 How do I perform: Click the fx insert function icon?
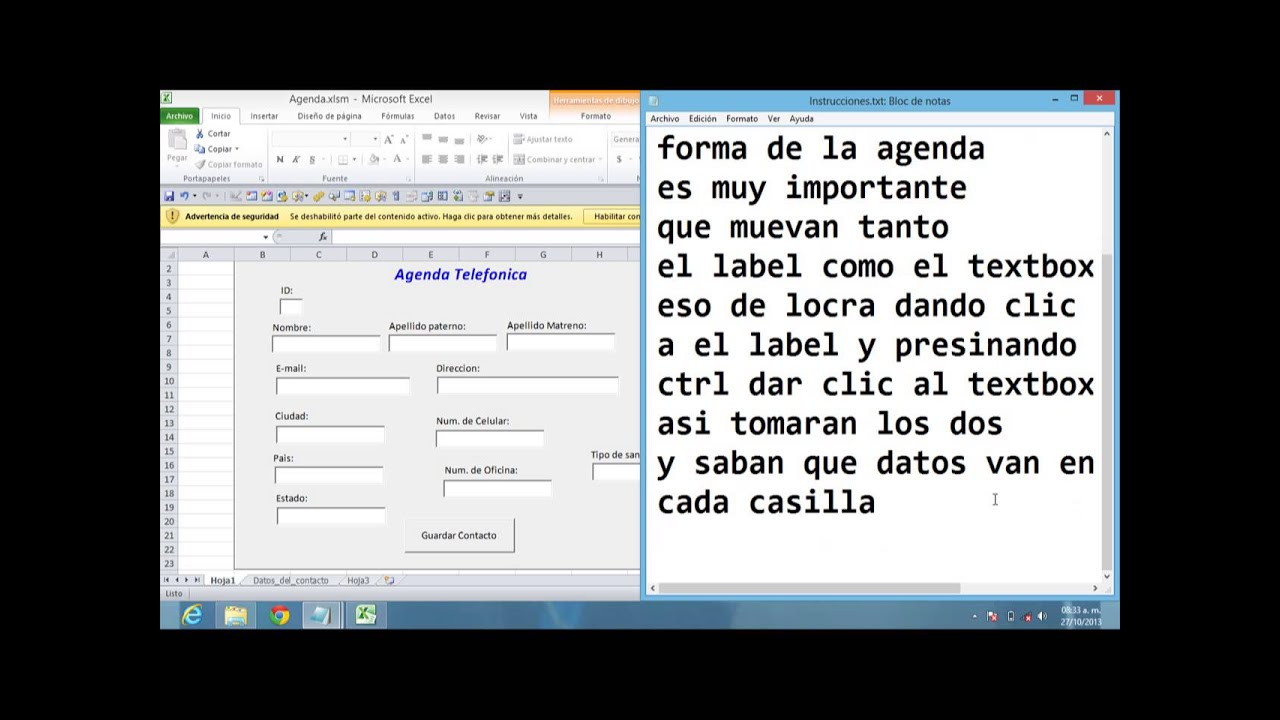[323, 237]
